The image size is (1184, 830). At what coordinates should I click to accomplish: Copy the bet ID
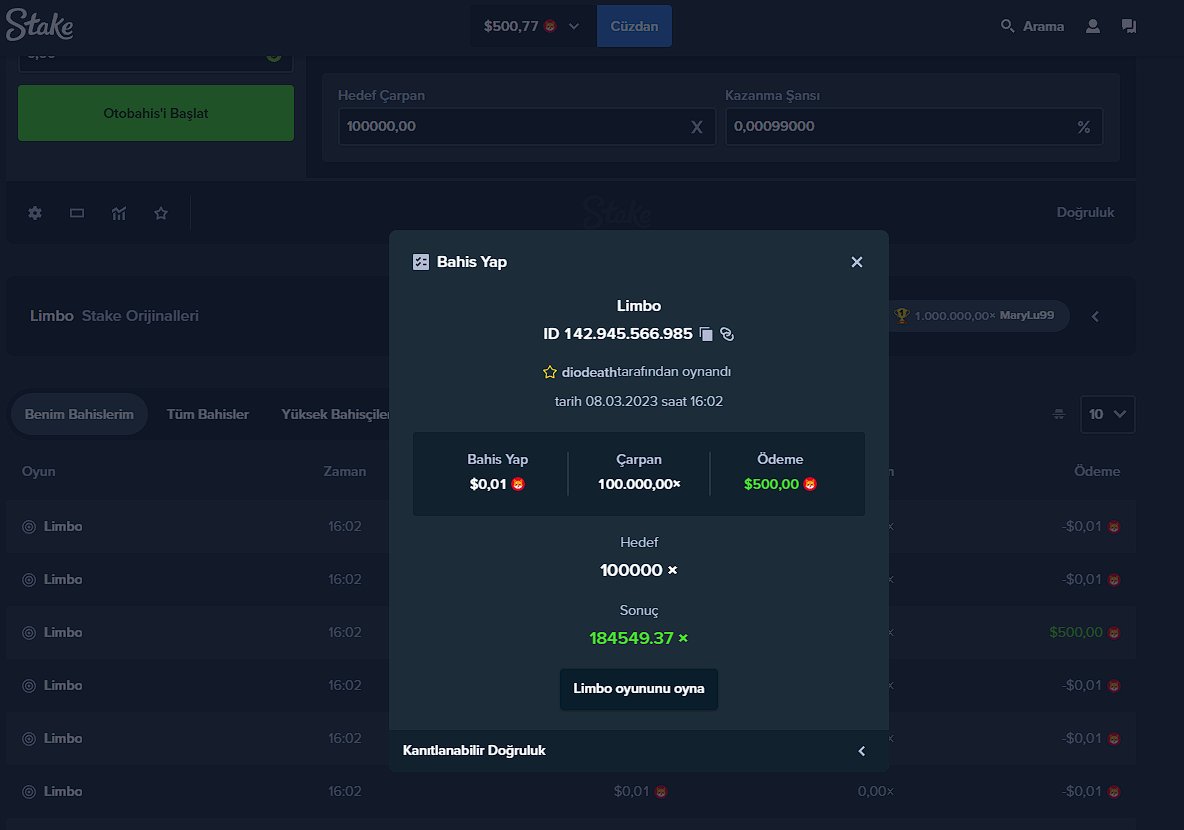pos(706,334)
